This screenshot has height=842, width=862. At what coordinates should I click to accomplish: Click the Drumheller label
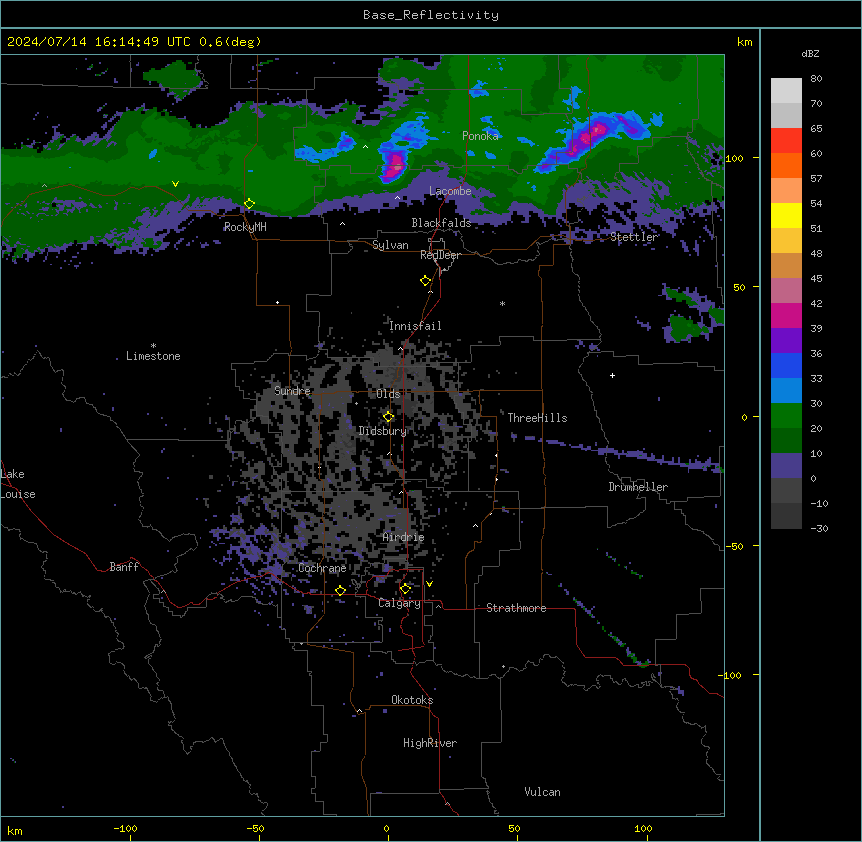[x=638, y=487]
